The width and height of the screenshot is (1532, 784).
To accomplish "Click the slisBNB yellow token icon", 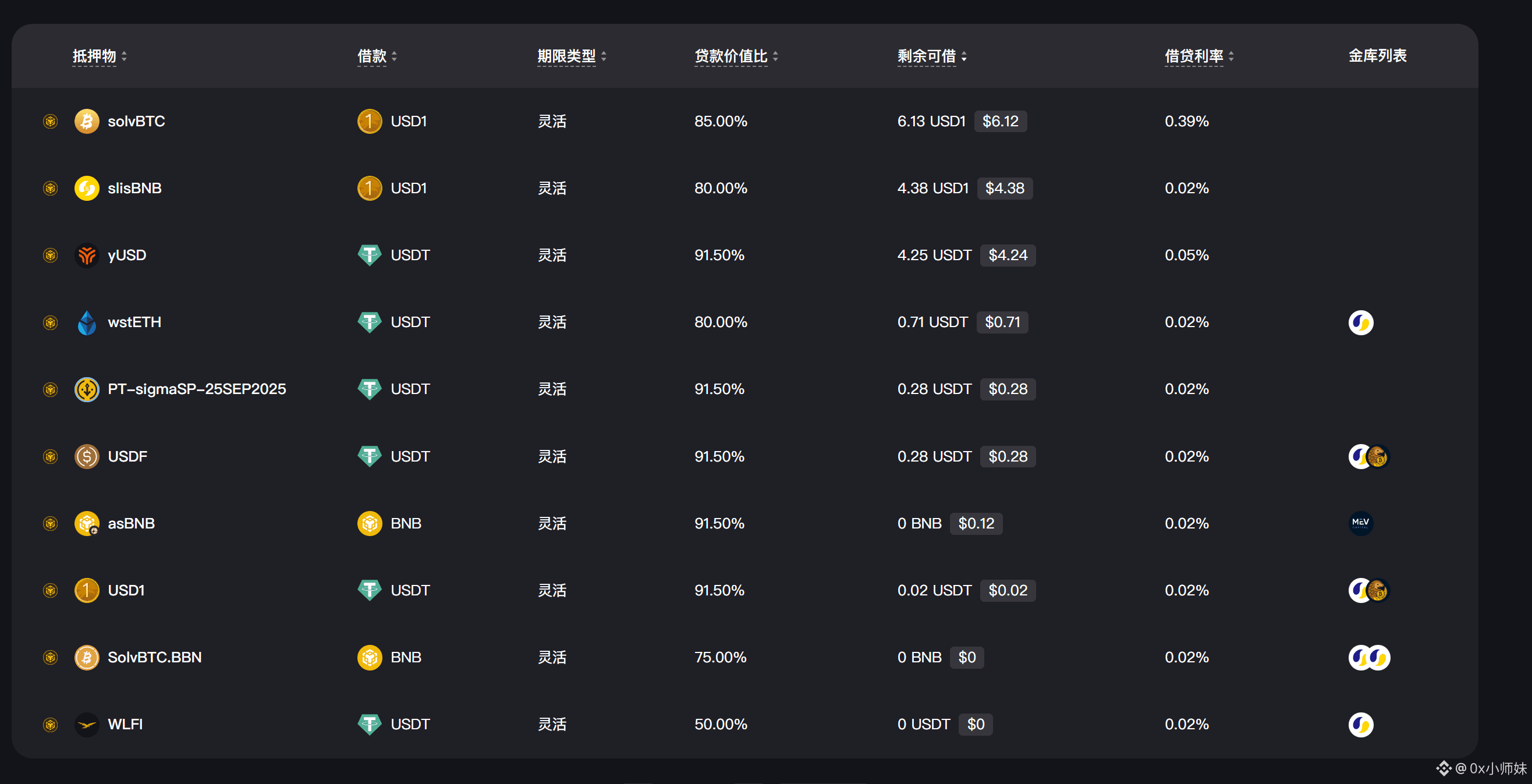I will pyautogui.click(x=87, y=189).
